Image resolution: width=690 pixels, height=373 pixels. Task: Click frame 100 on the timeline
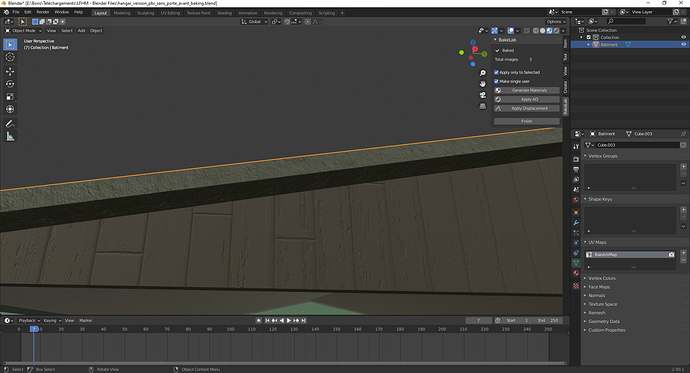230,329
